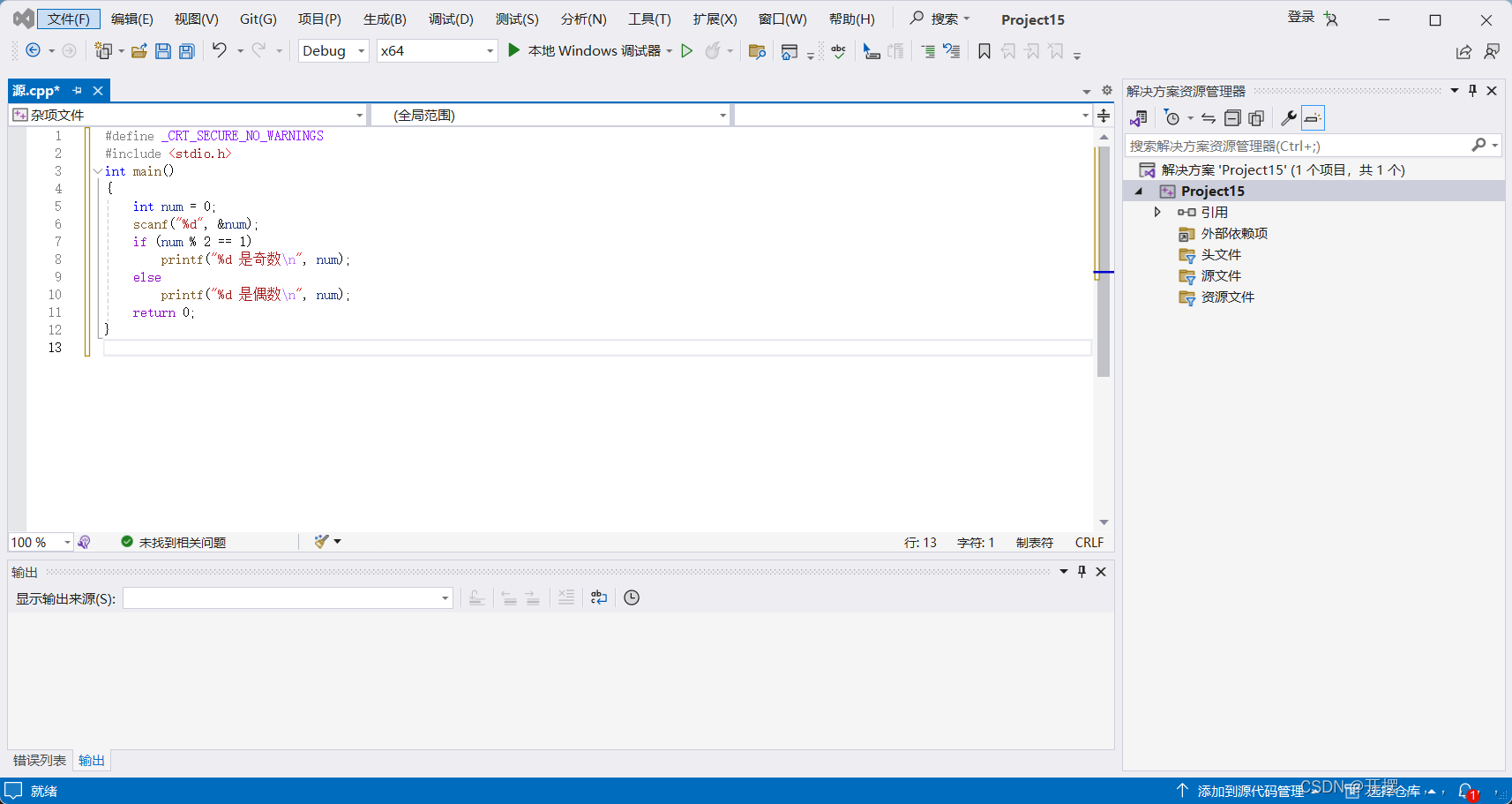Toggle word wrap in output panel

point(599,597)
